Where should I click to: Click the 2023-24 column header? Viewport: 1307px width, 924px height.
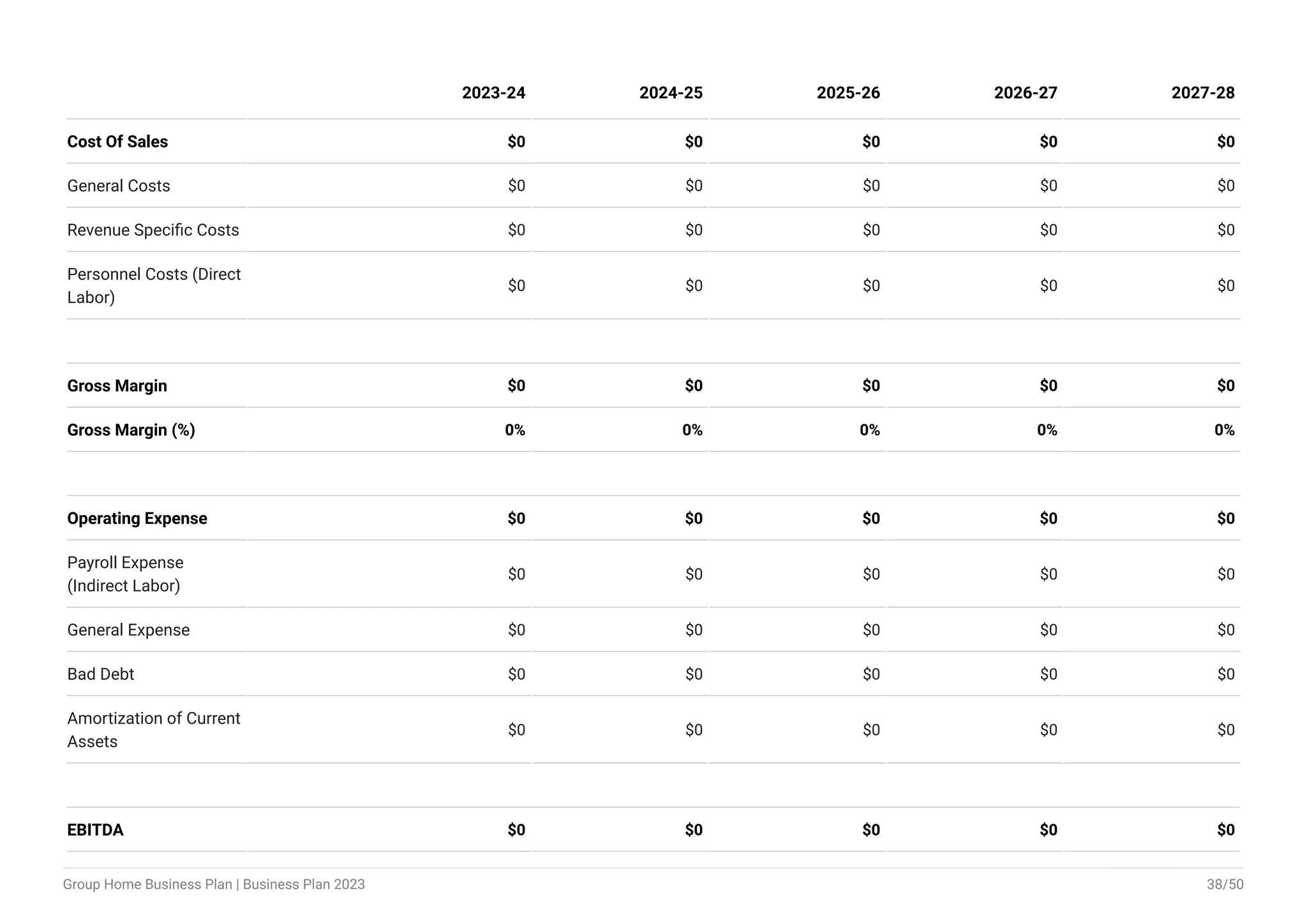point(493,93)
